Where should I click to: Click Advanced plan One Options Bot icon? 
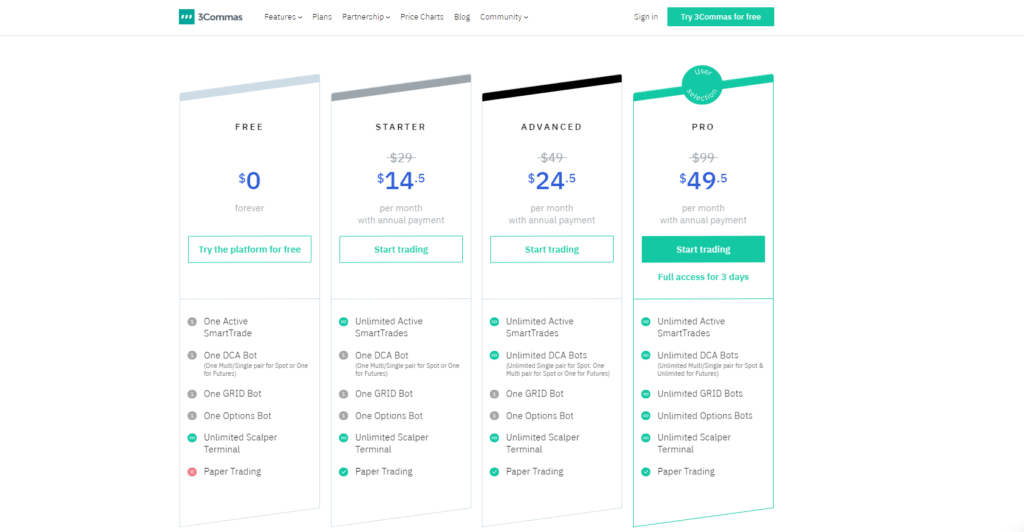(494, 416)
